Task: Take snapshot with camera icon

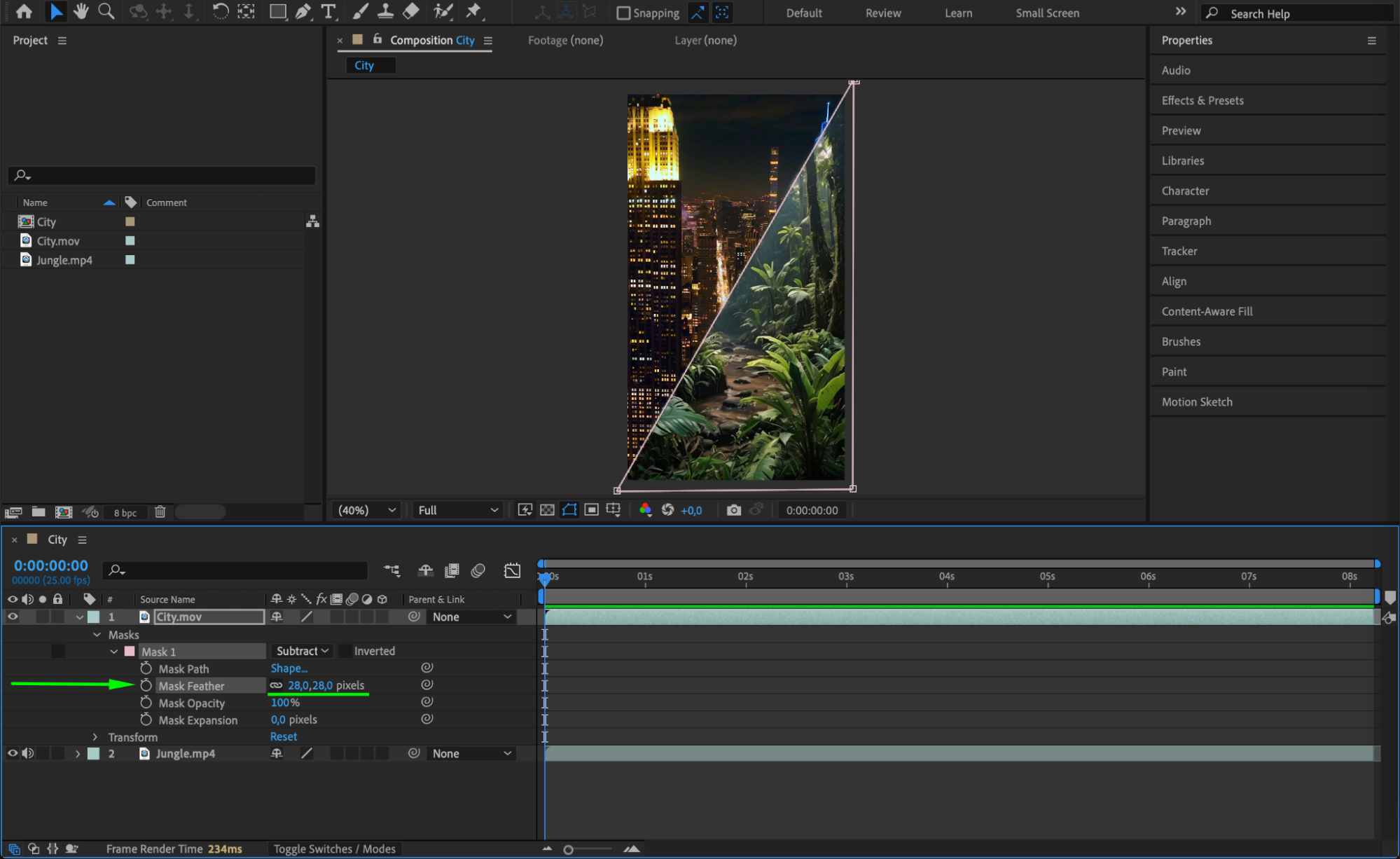Action: tap(733, 510)
